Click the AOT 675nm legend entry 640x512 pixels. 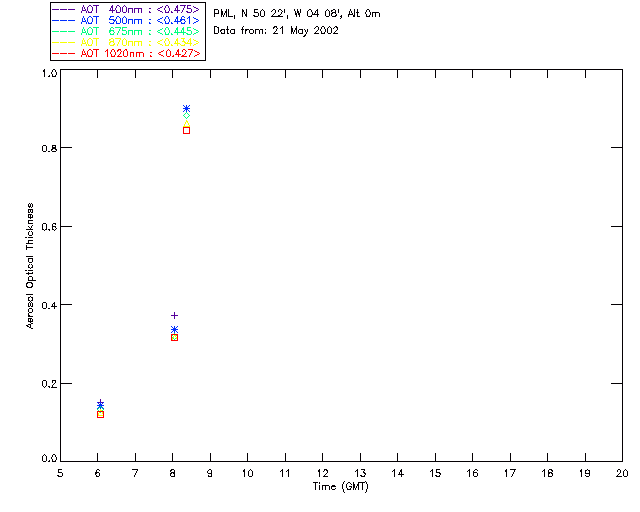pos(126,31)
